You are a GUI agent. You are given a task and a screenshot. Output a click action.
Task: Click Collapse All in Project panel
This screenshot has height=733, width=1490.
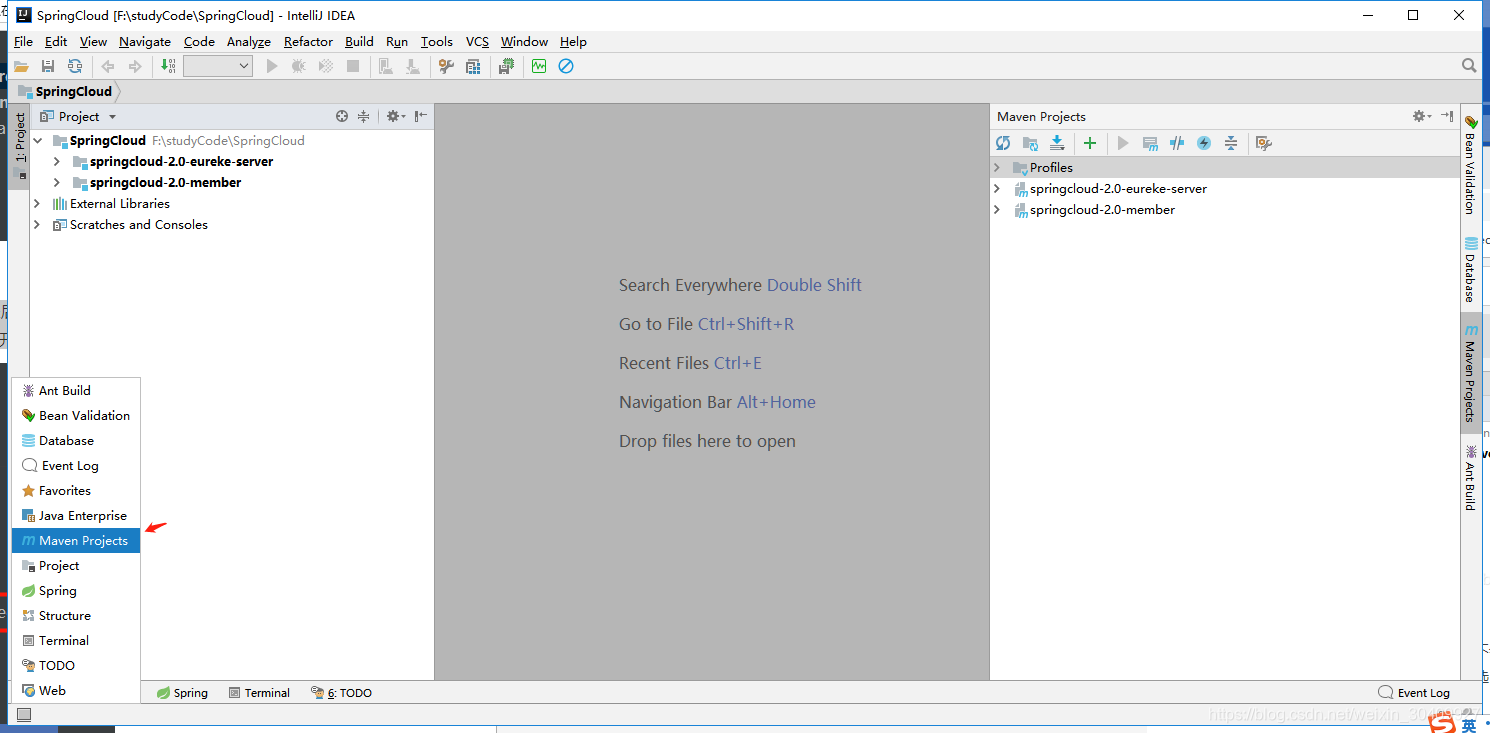point(364,116)
